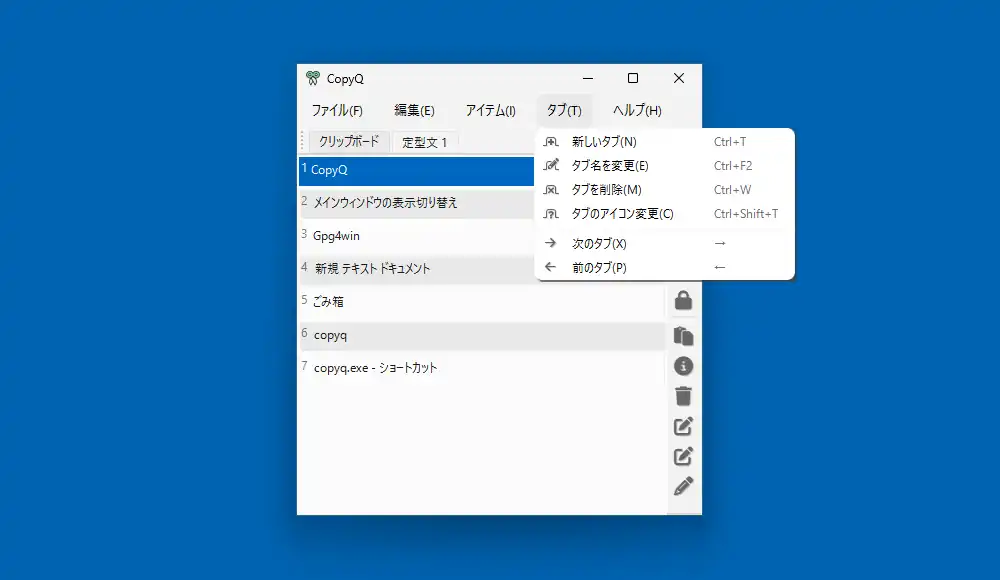1000x580 pixels.
Task: Expand the アイテム(I) menu
Action: pyautogui.click(x=490, y=111)
